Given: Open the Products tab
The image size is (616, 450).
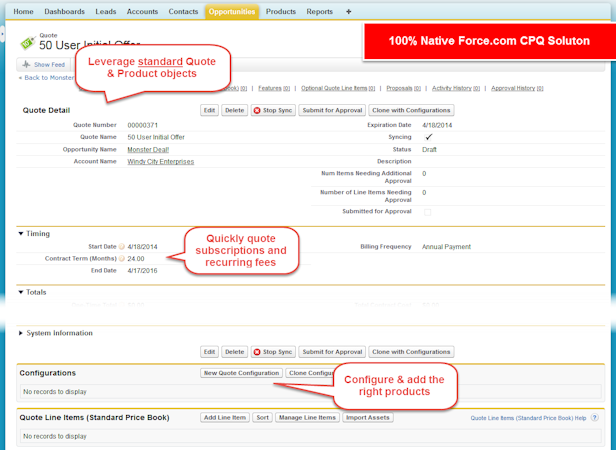Looking at the screenshot, I should pos(280,12).
